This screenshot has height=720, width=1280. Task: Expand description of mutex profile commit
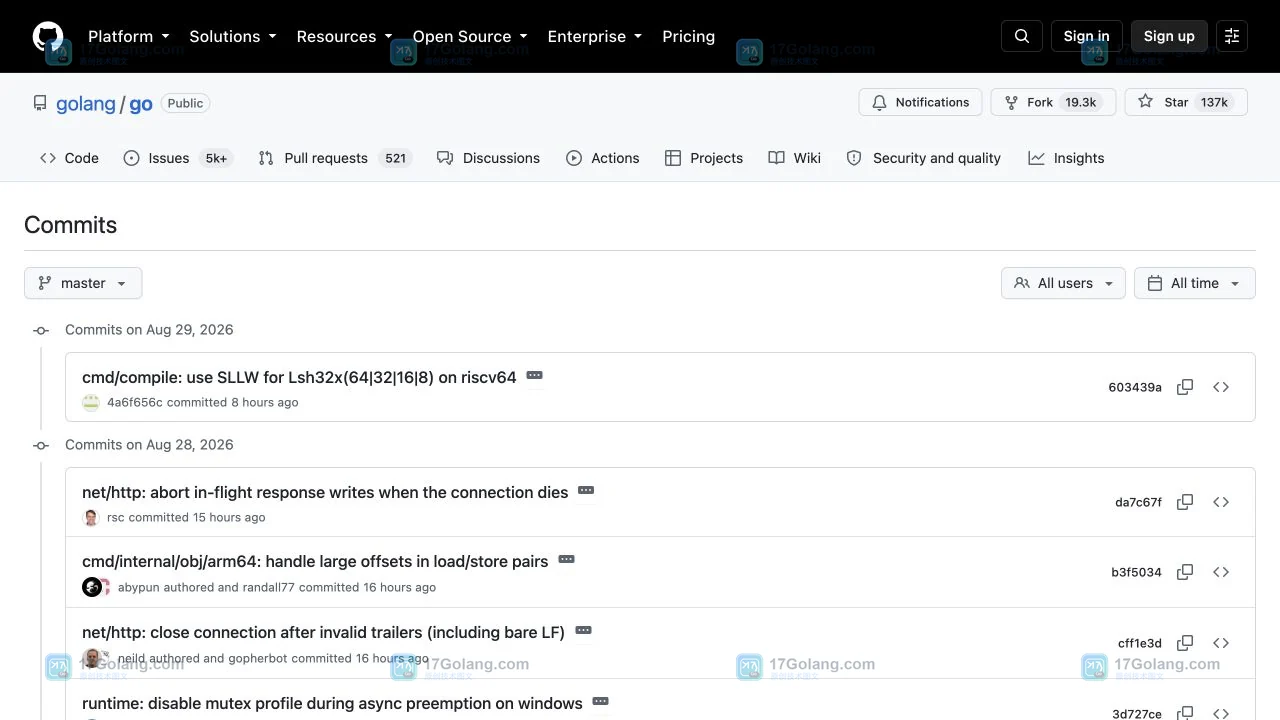point(600,702)
